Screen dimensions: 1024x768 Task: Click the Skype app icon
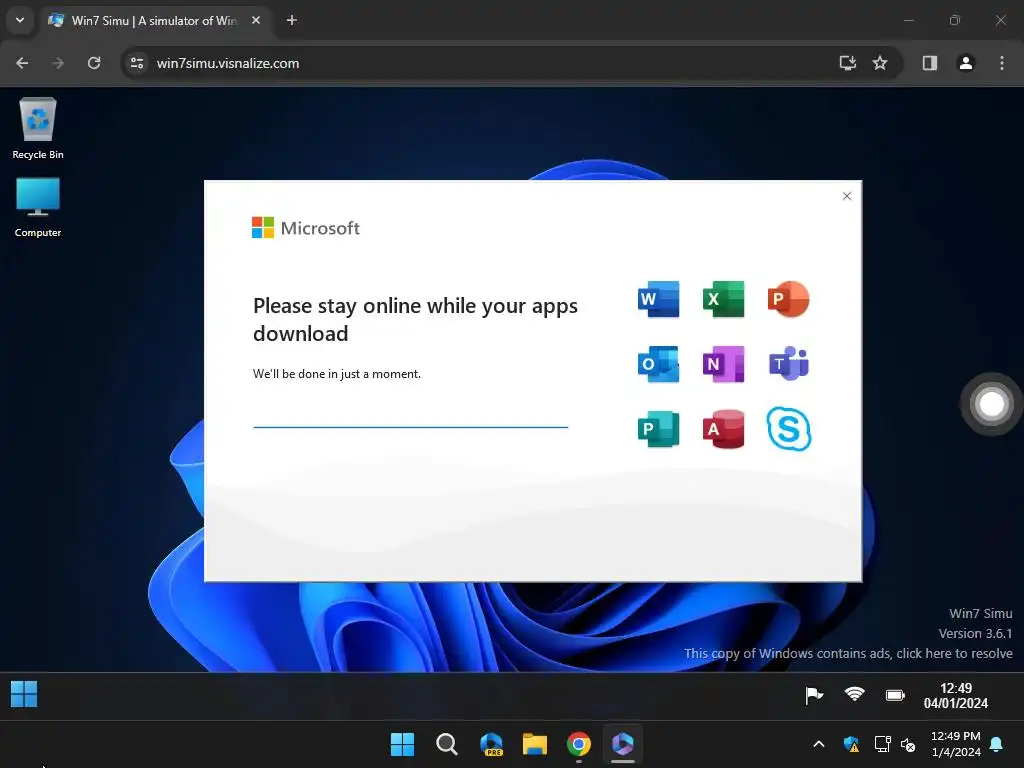pyautogui.click(x=789, y=429)
